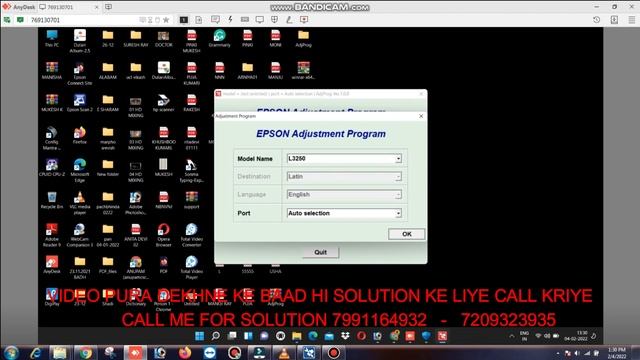Open AnyDesk file transfer download icon
Viewport: 640px width, 360px height.
(614, 20)
